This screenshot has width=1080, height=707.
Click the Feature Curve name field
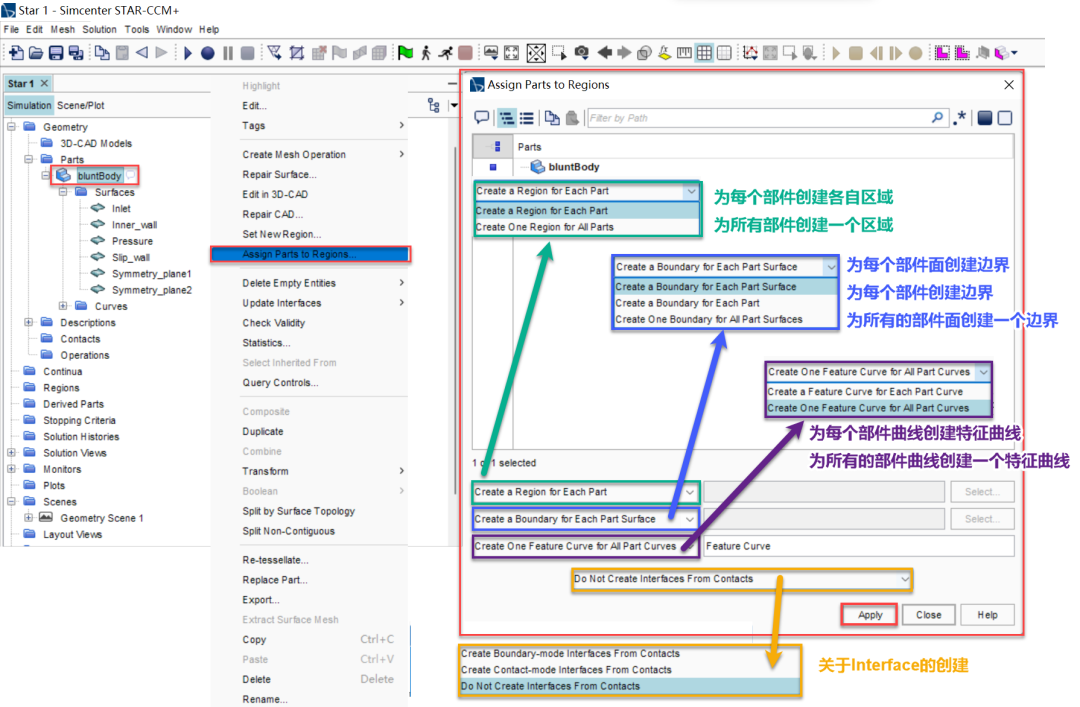pos(858,546)
